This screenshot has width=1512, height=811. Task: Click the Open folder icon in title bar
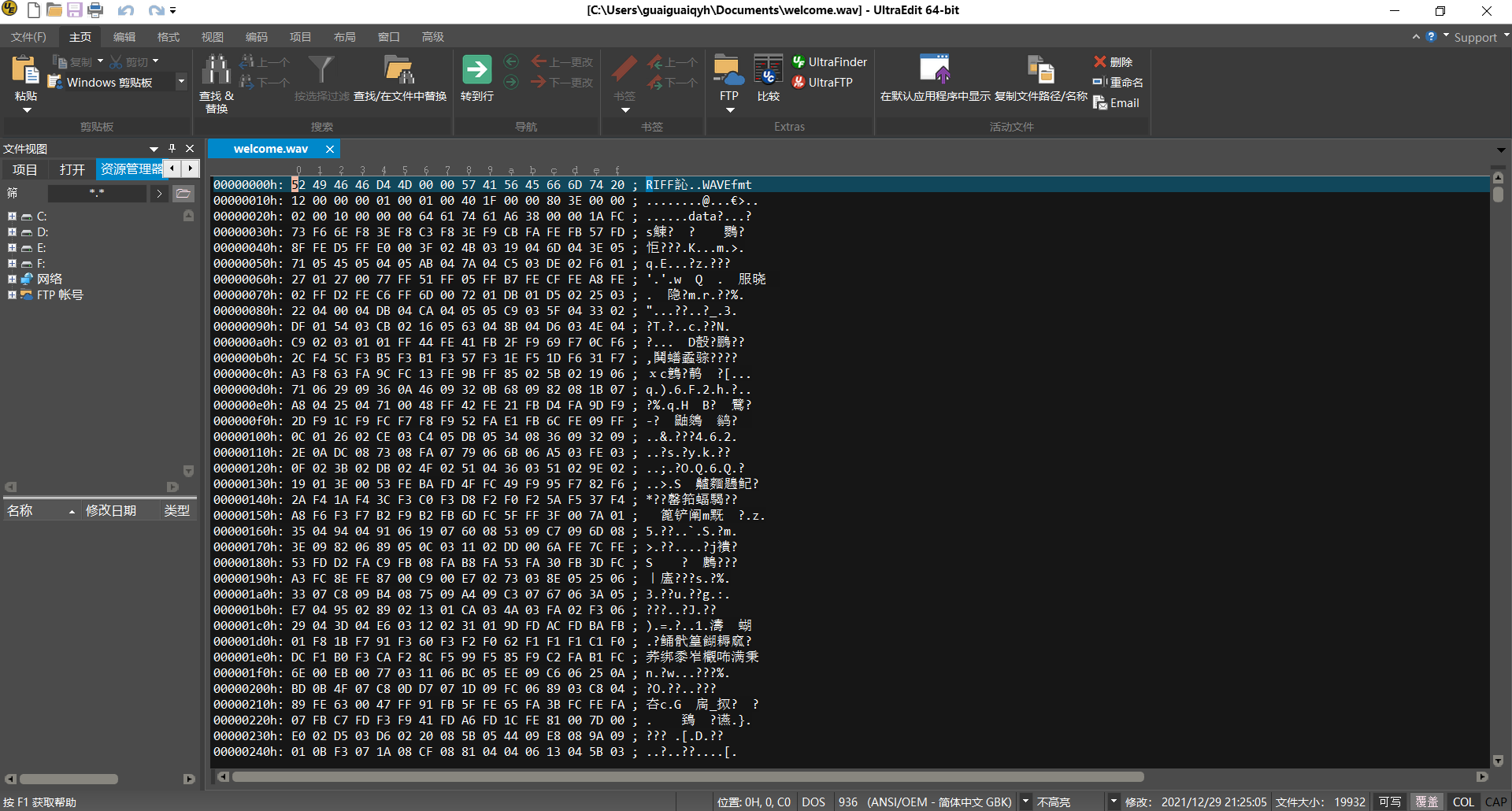click(54, 10)
